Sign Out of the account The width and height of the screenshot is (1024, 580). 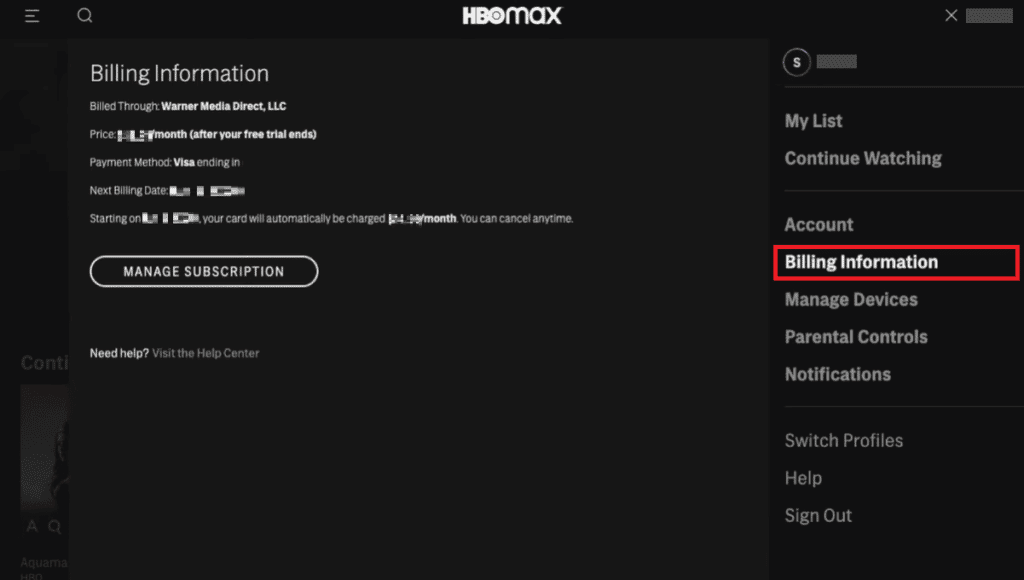[818, 515]
